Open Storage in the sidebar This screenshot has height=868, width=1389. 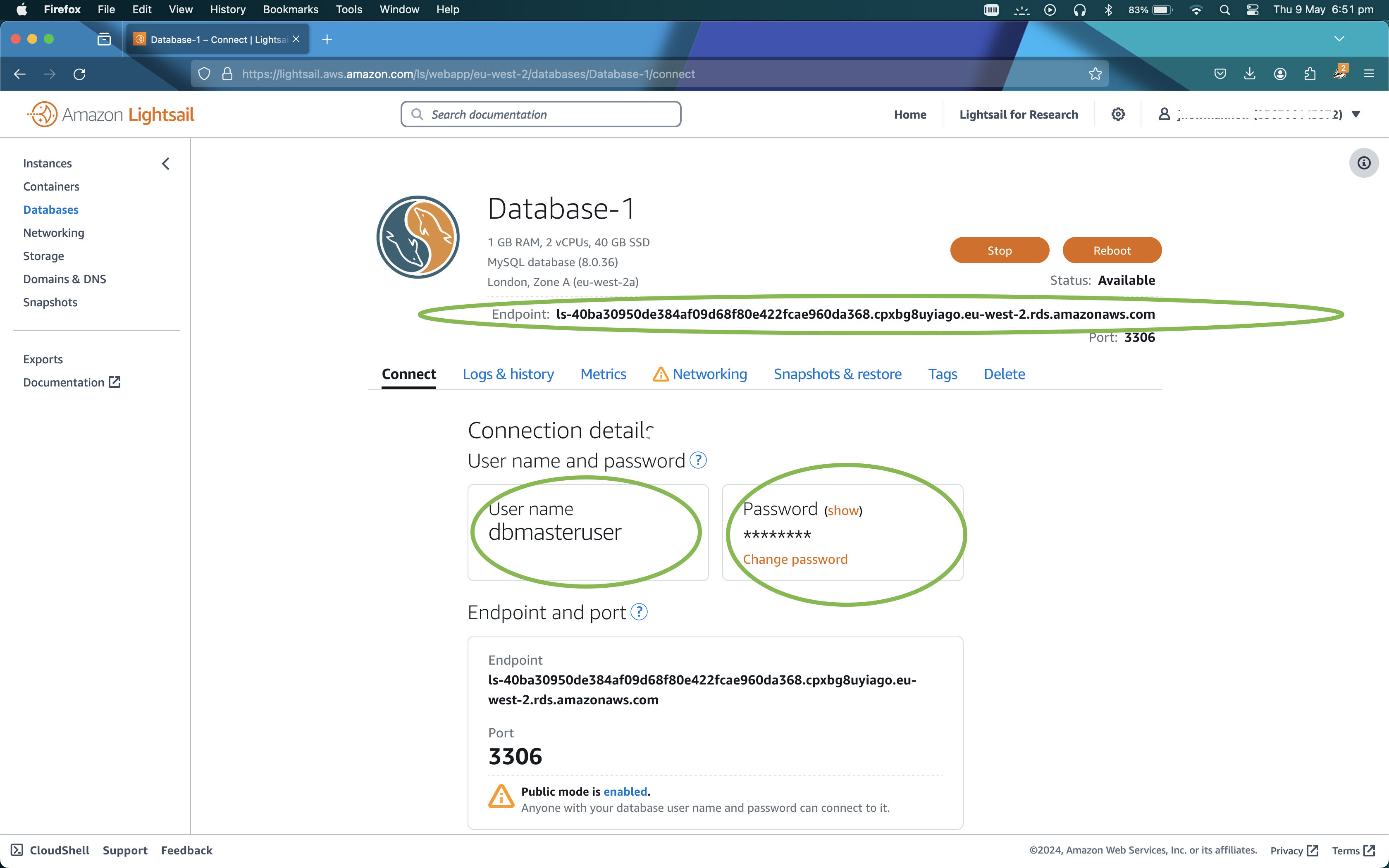coord(44,256)
